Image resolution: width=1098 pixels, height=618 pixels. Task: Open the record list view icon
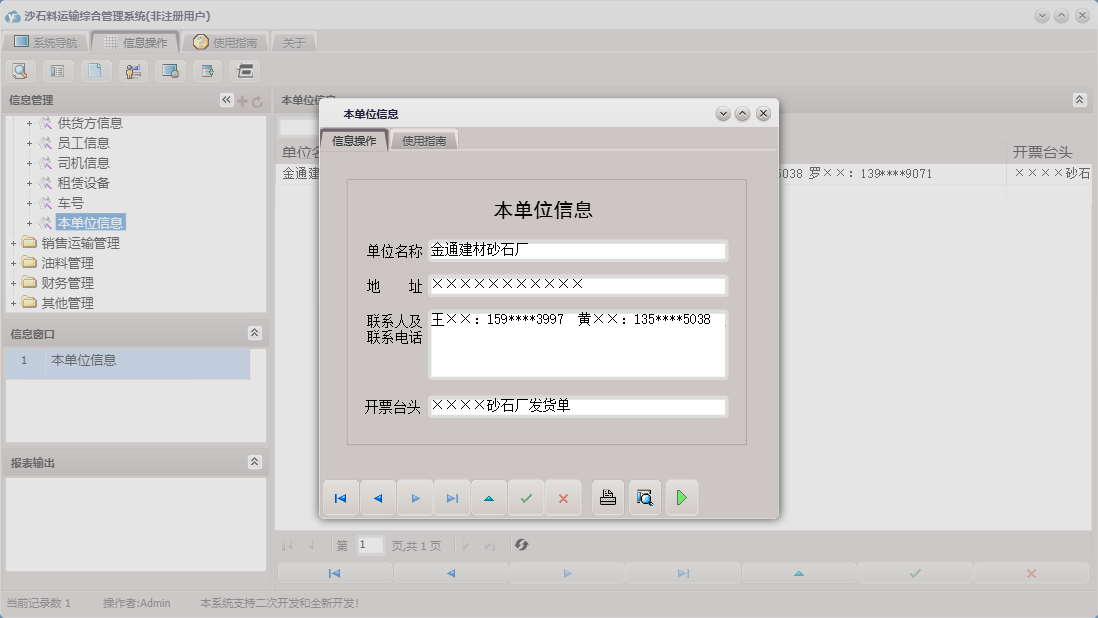pos(58,71)
